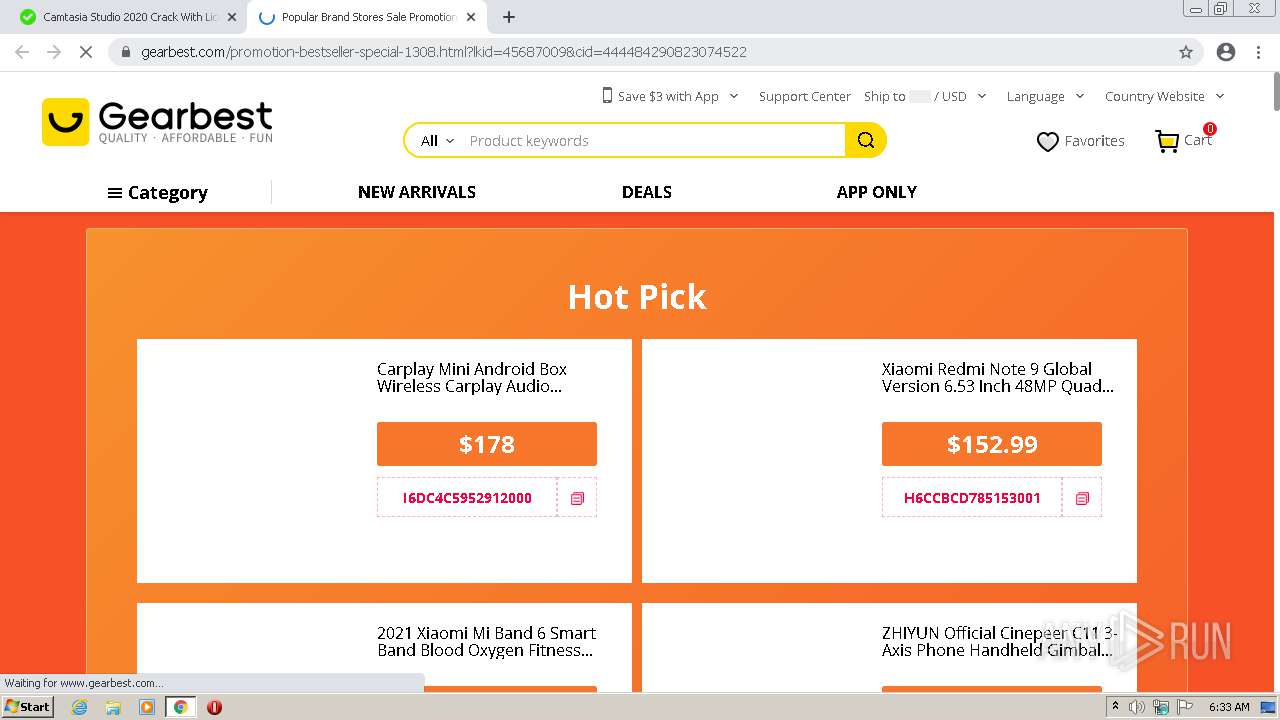The height and width of the screenshot is (720, 1280).
Task: Open the Chrome profile avatar icon
Action: [1226, 52]
